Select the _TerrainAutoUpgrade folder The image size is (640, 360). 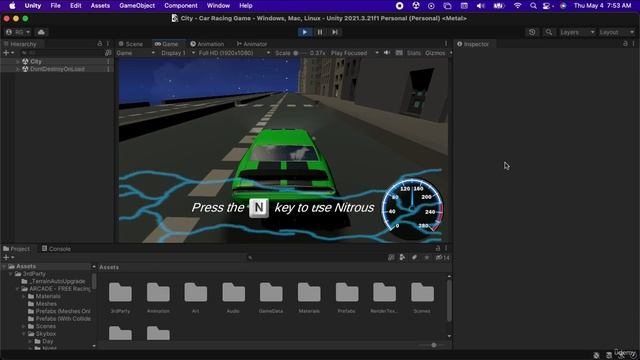(53, 281)
